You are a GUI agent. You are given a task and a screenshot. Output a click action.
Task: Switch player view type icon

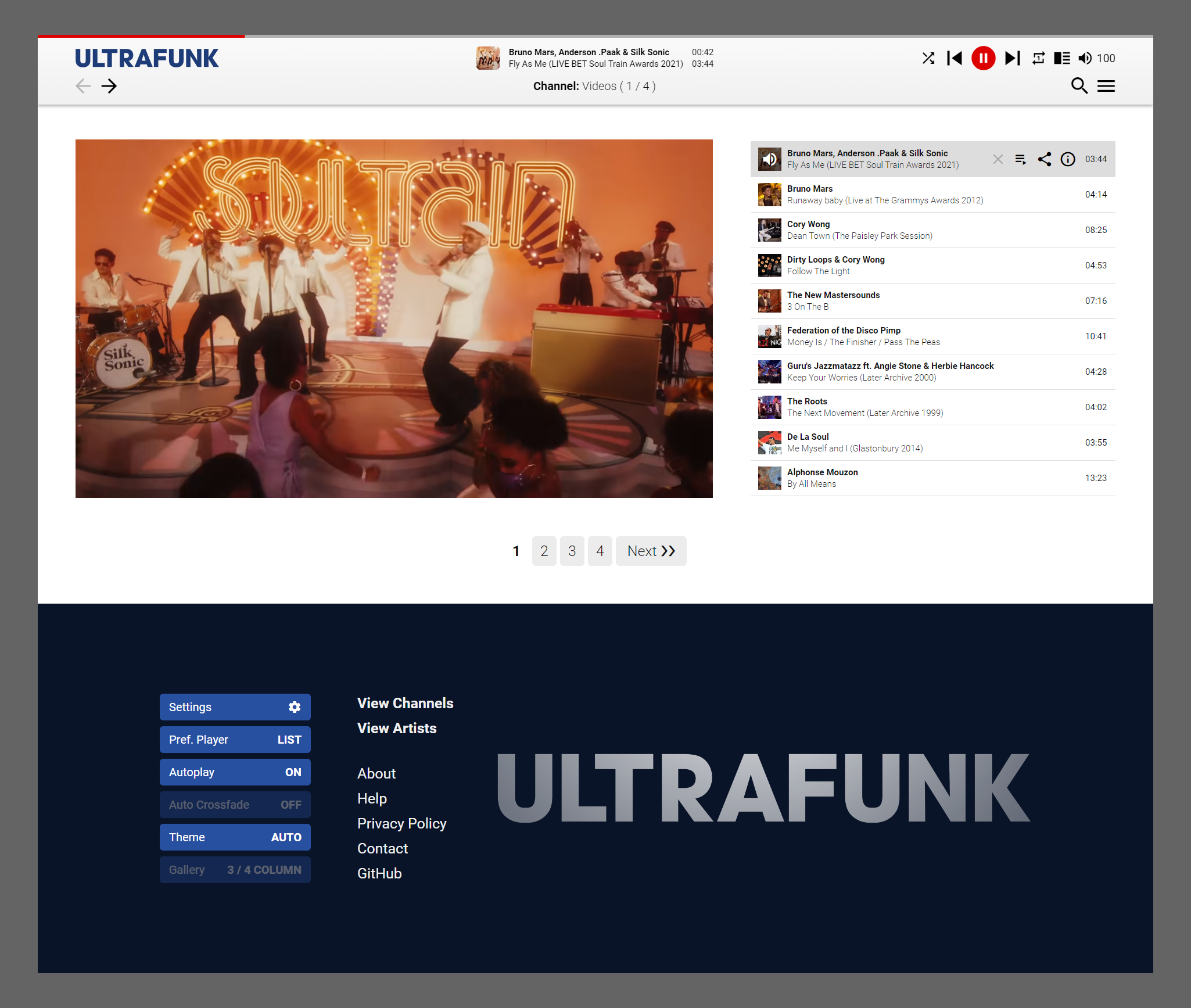click(x=1062, y=58)
